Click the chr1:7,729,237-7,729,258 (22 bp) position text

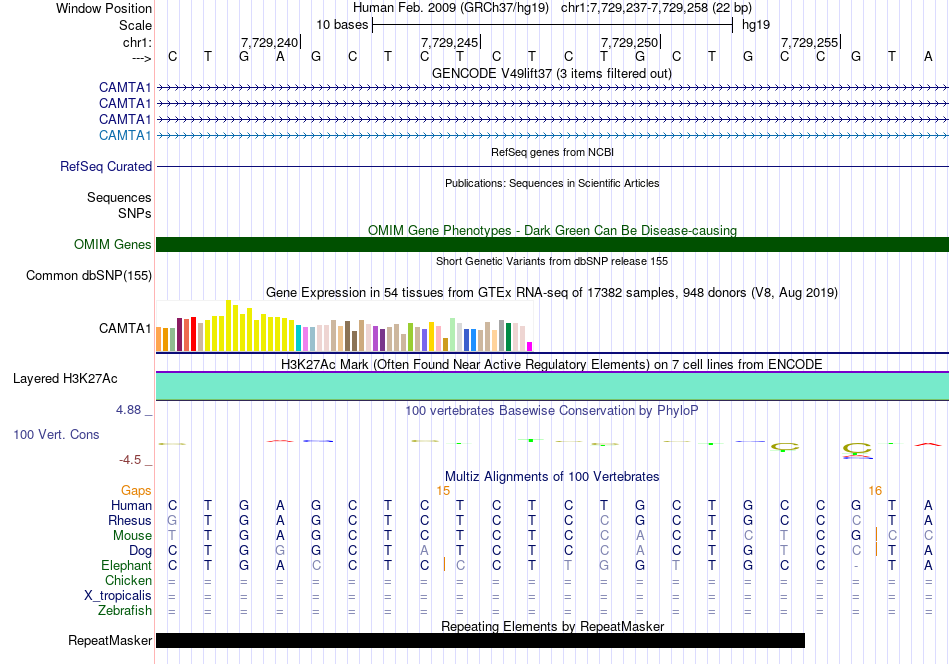click(656, 8)
